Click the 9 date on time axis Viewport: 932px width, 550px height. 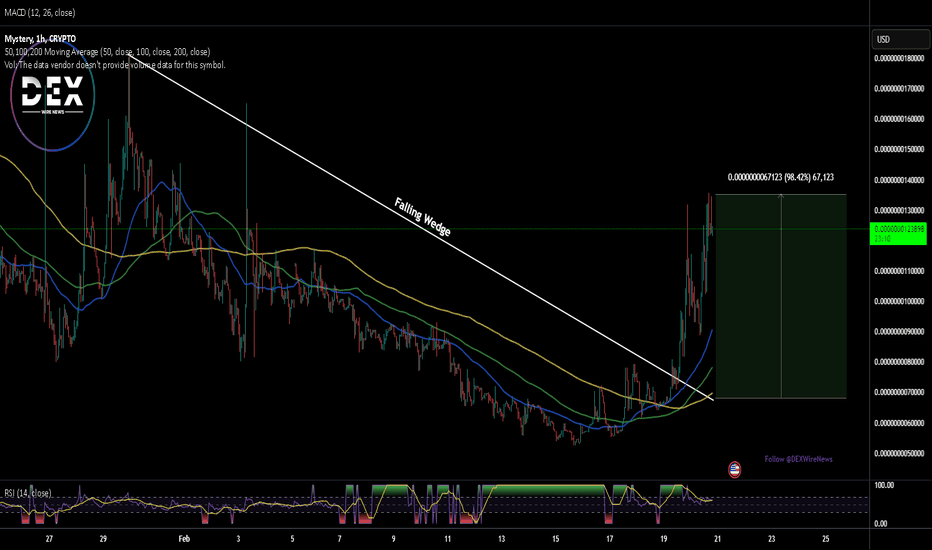[x=393, y=539]
